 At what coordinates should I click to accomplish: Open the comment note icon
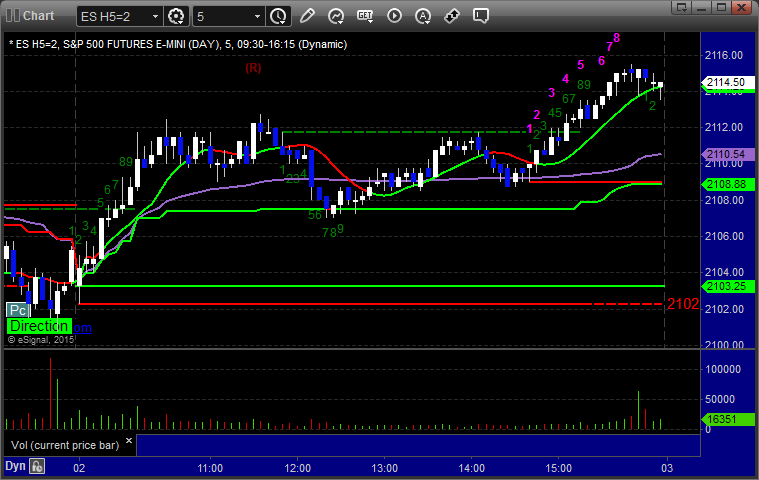(x=481, y=16)
